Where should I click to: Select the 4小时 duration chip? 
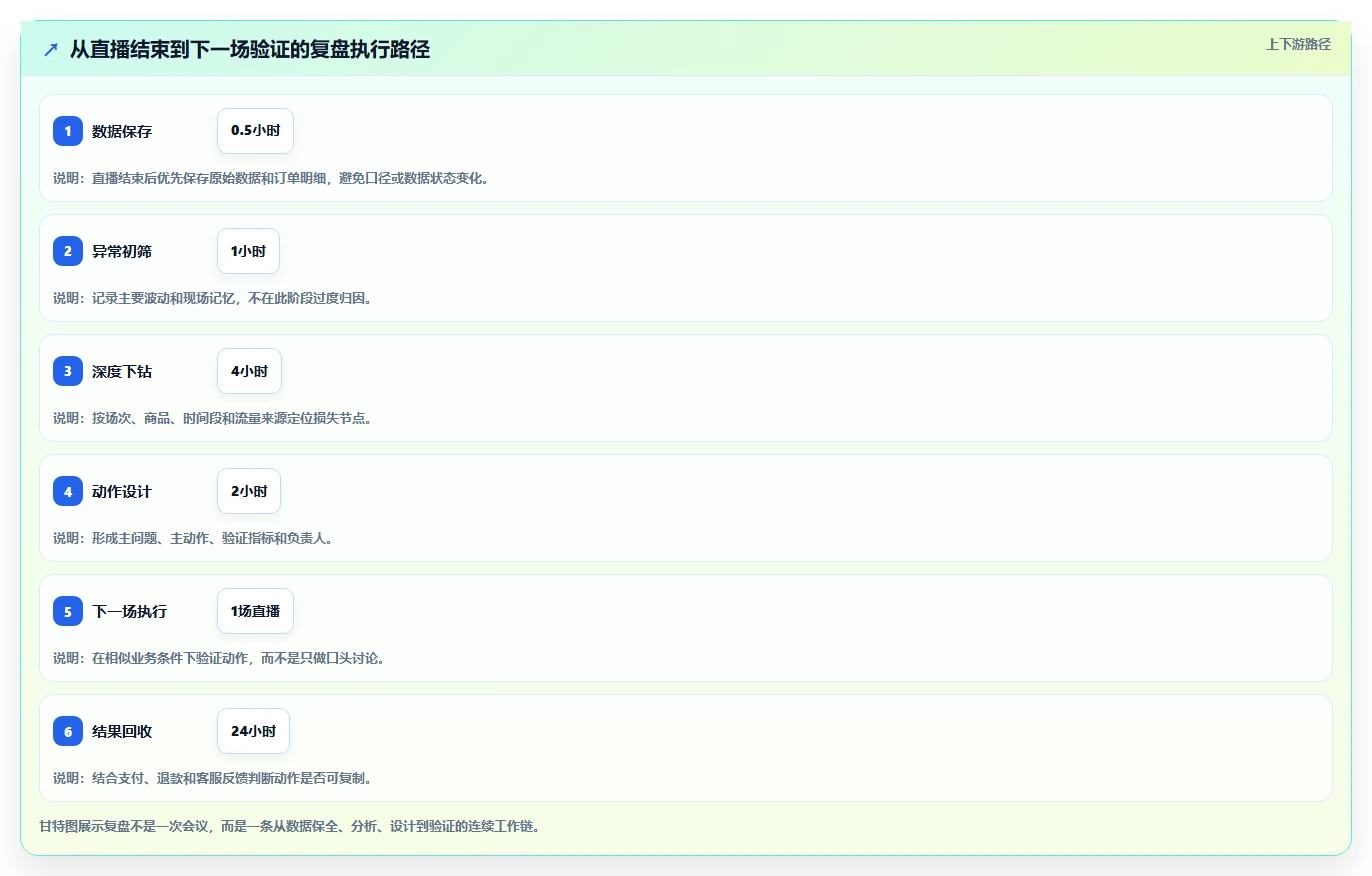(x=249, y=371)
